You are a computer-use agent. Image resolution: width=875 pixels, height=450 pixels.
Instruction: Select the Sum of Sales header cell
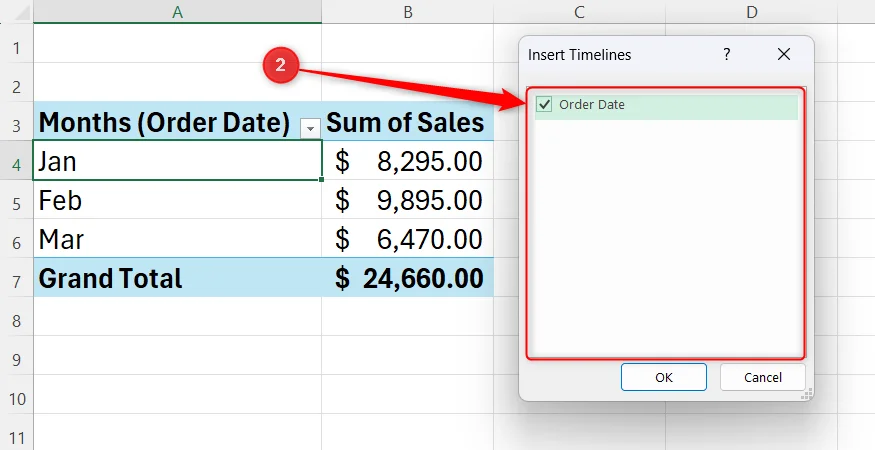coord(407,121)
